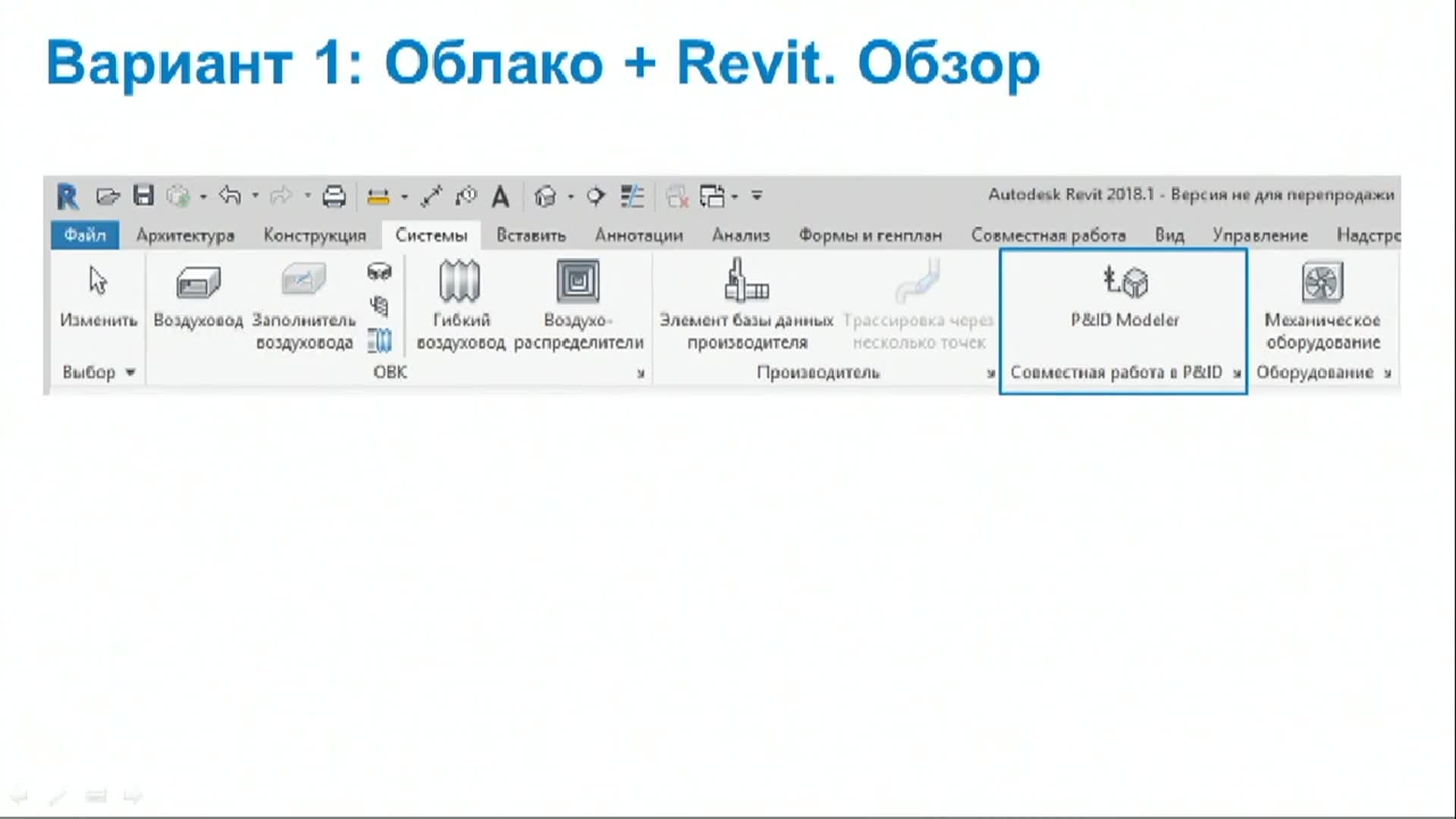Select the Tag by category tool
1456x819 pixels.
click(x=466, y=196)
